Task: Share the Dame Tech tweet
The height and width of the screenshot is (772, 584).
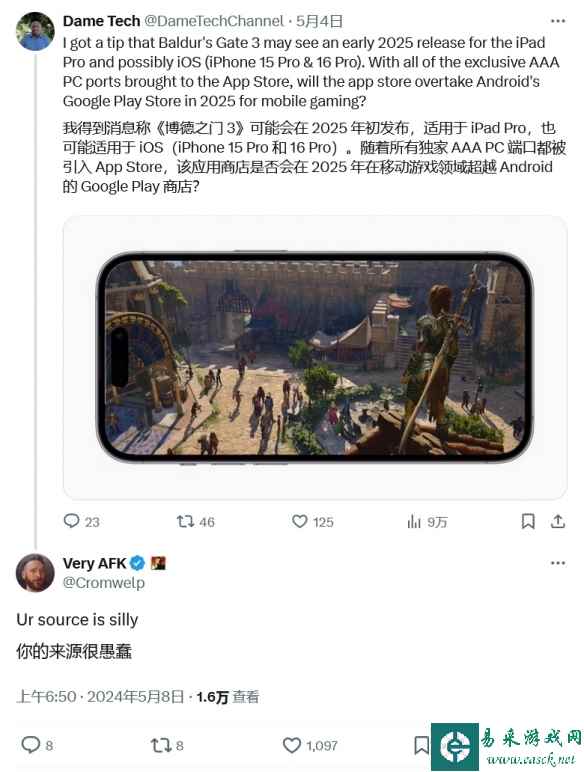Action: point(557,521)
